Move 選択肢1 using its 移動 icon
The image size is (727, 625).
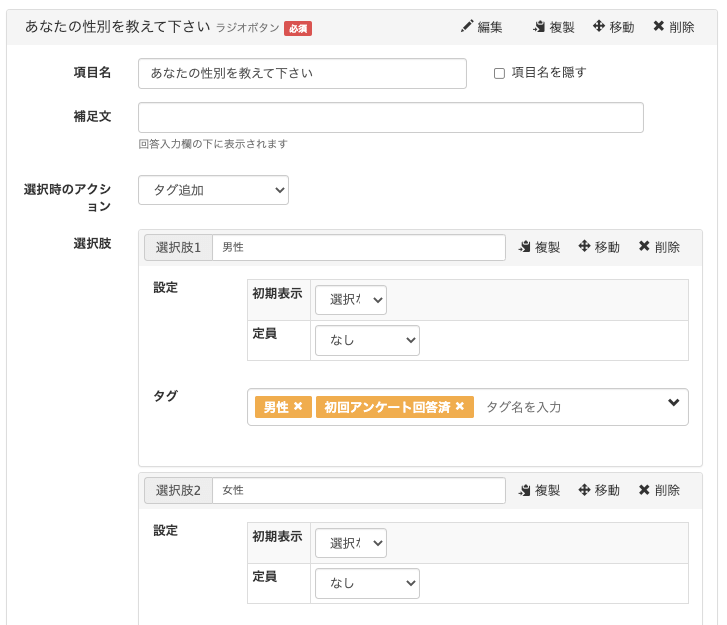click(x=584, y=246)
